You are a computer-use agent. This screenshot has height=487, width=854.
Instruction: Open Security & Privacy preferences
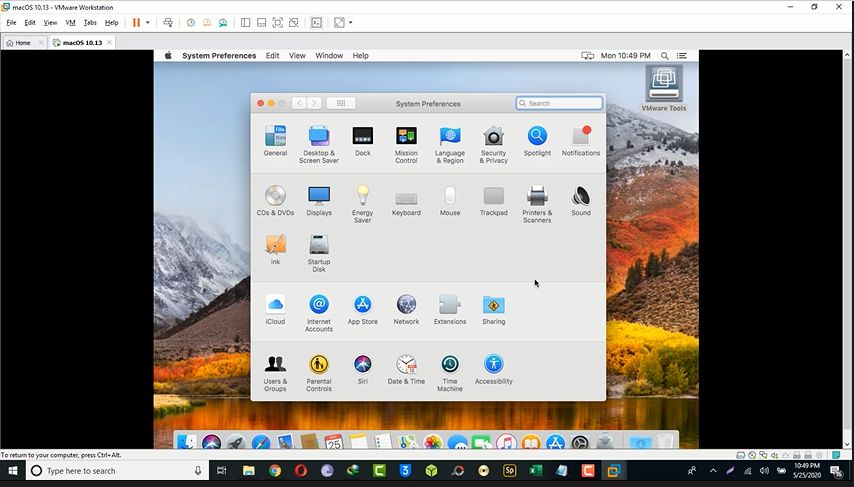pos(493,144)
